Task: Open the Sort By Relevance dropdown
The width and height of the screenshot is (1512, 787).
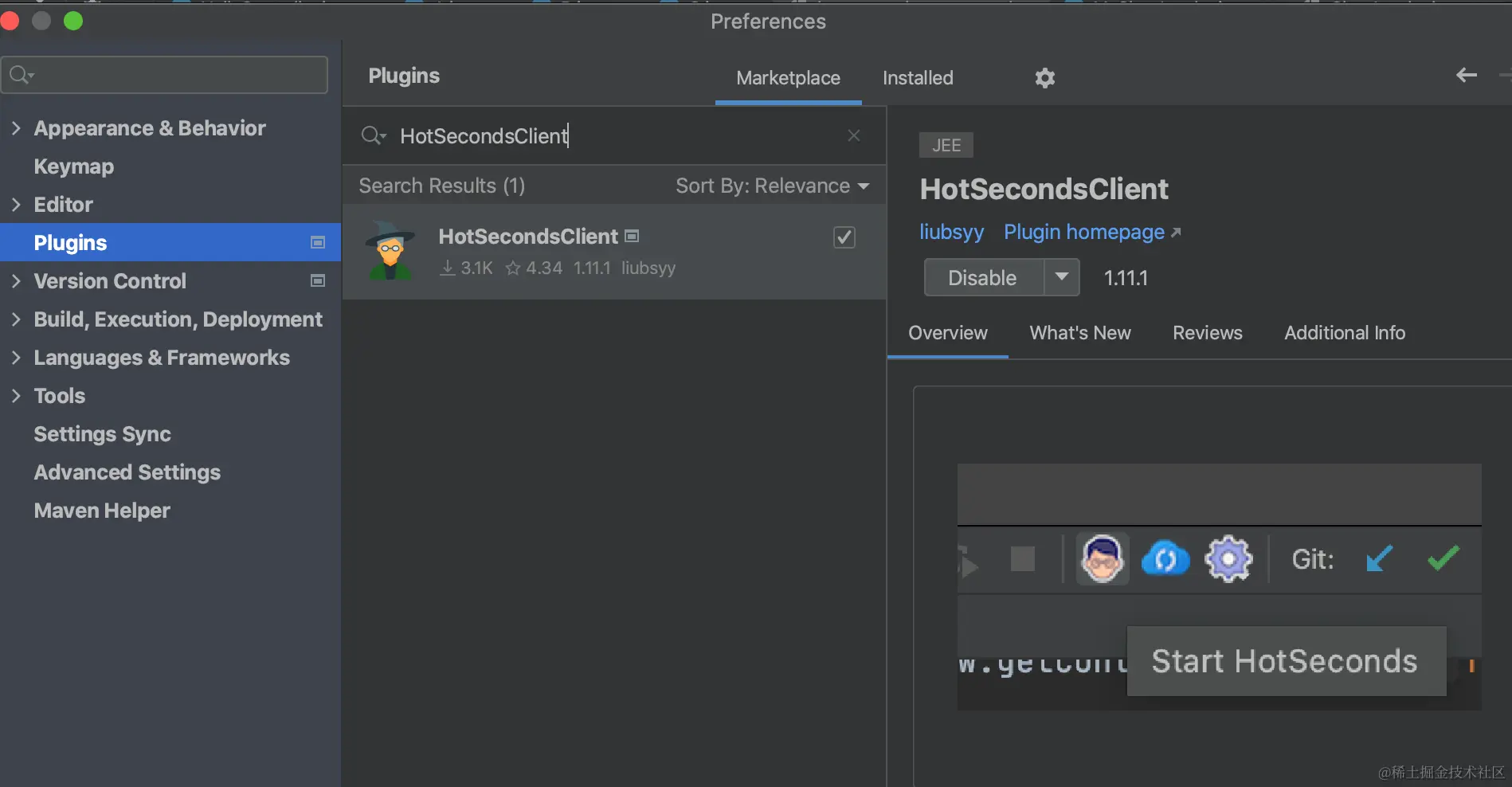Action: click(x=772, y=186)
